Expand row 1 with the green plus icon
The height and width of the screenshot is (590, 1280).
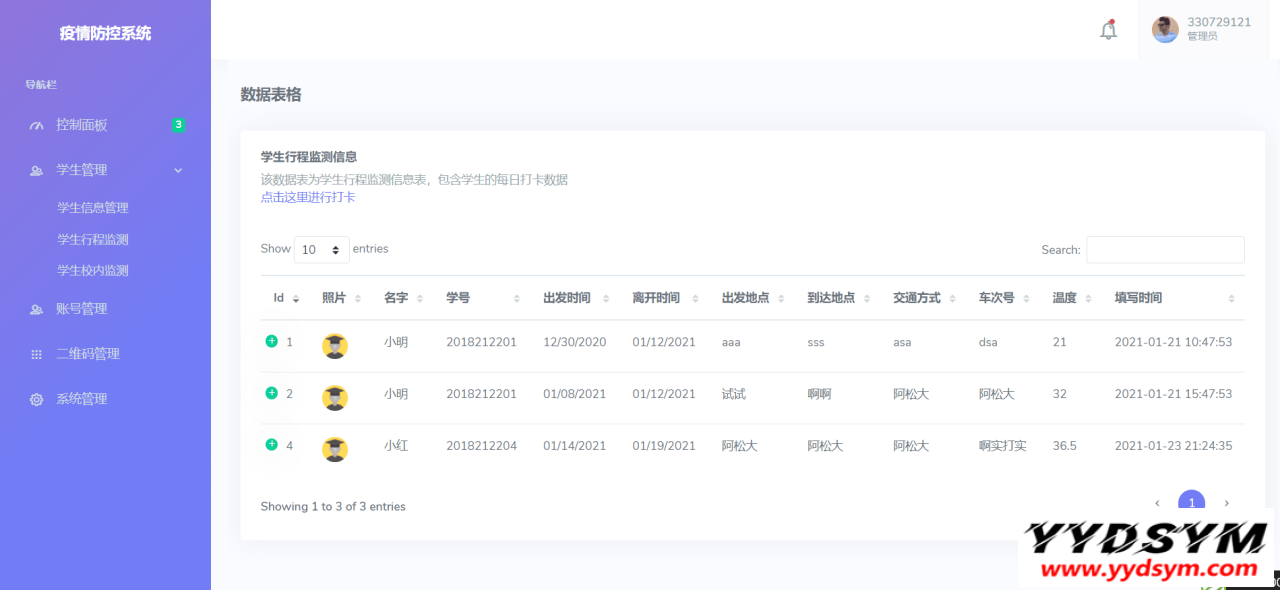(270, 341)
